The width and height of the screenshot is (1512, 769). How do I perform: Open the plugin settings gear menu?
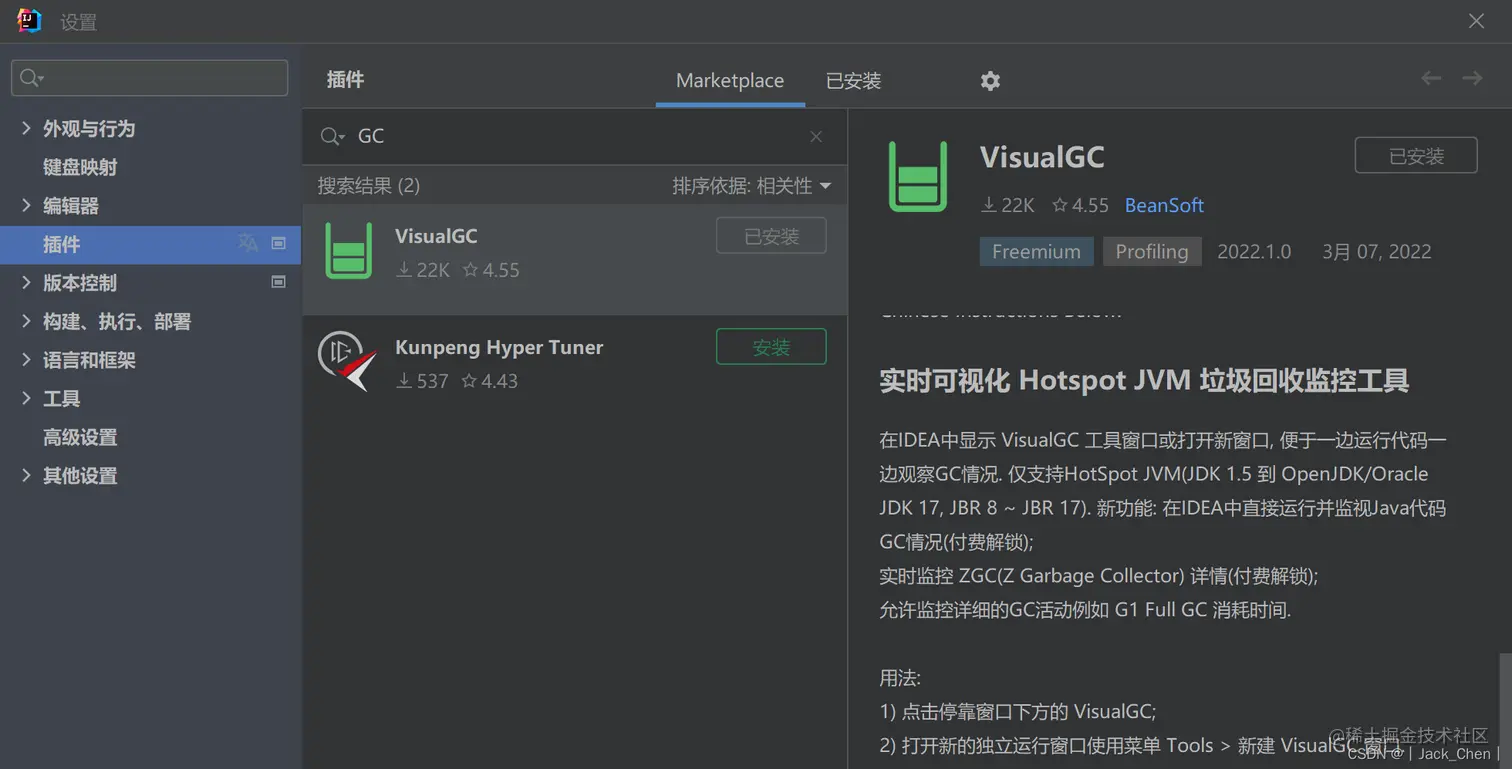click(990, 81)
